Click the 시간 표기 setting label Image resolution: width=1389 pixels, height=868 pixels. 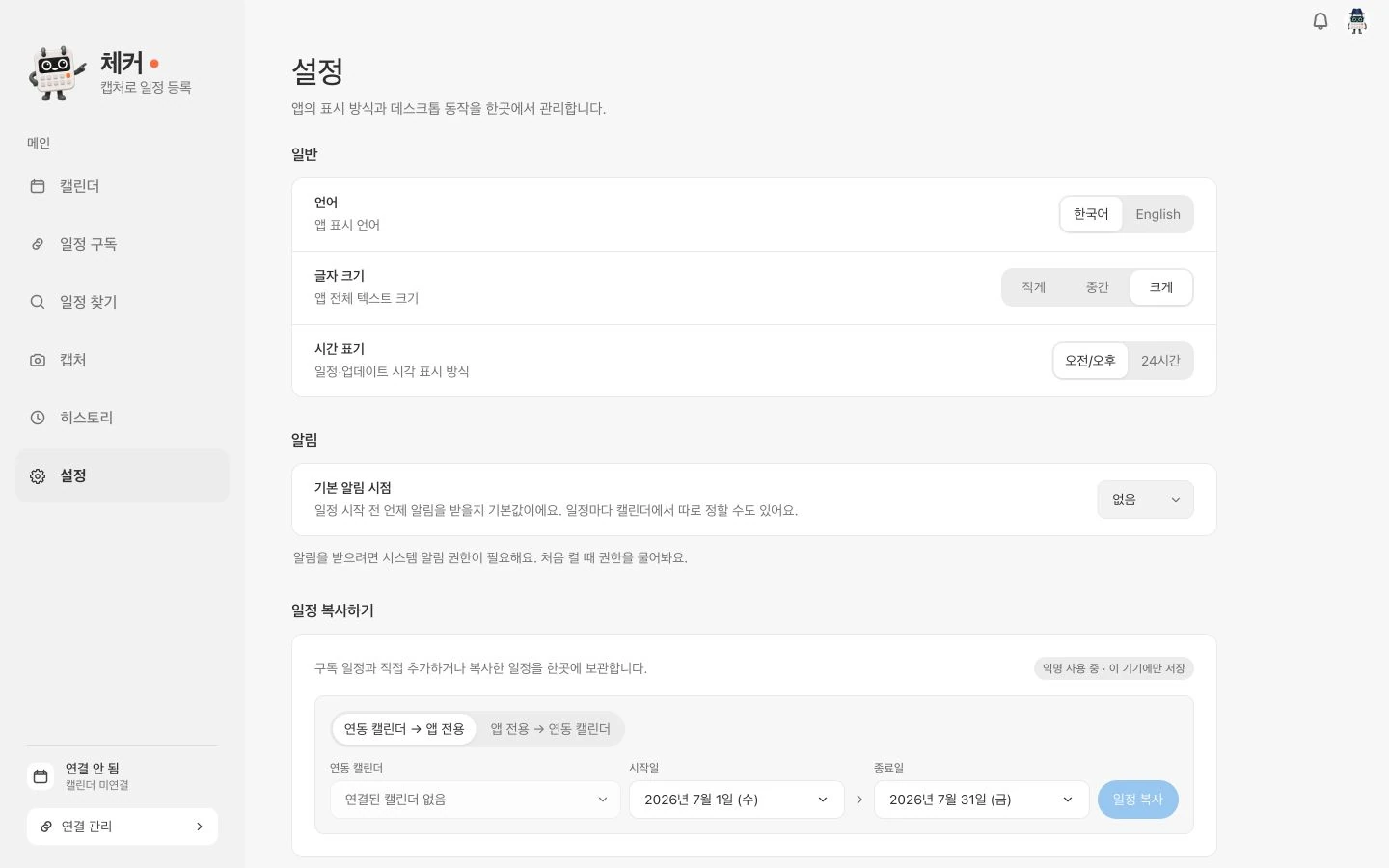340,349
